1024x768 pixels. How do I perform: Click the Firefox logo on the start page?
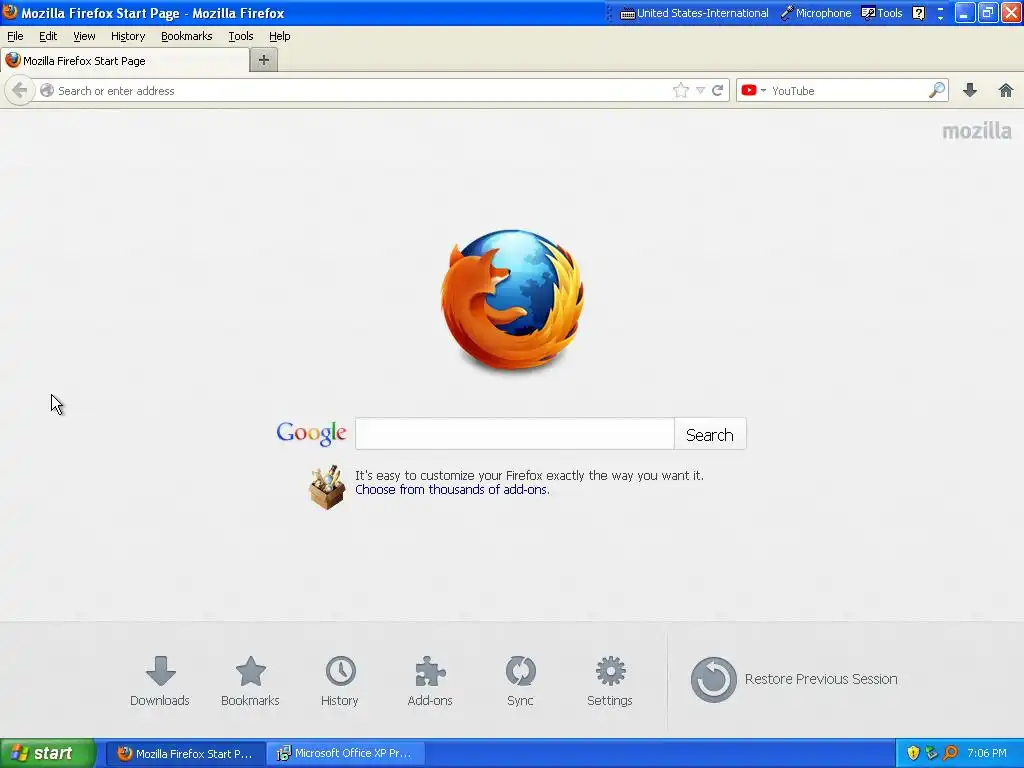tap(513, 300)
